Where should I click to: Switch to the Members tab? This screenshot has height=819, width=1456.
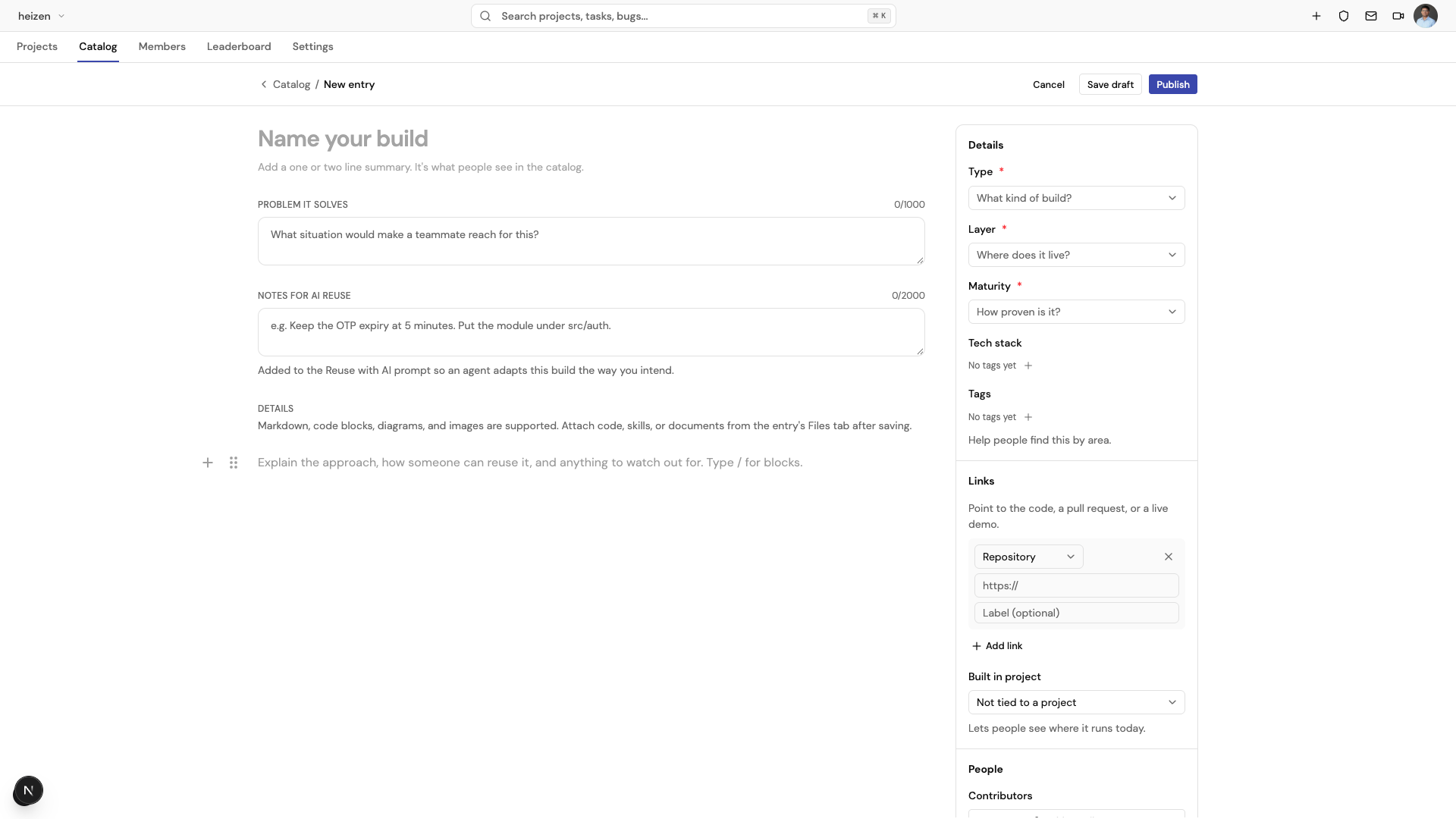[x=162, y=46]
